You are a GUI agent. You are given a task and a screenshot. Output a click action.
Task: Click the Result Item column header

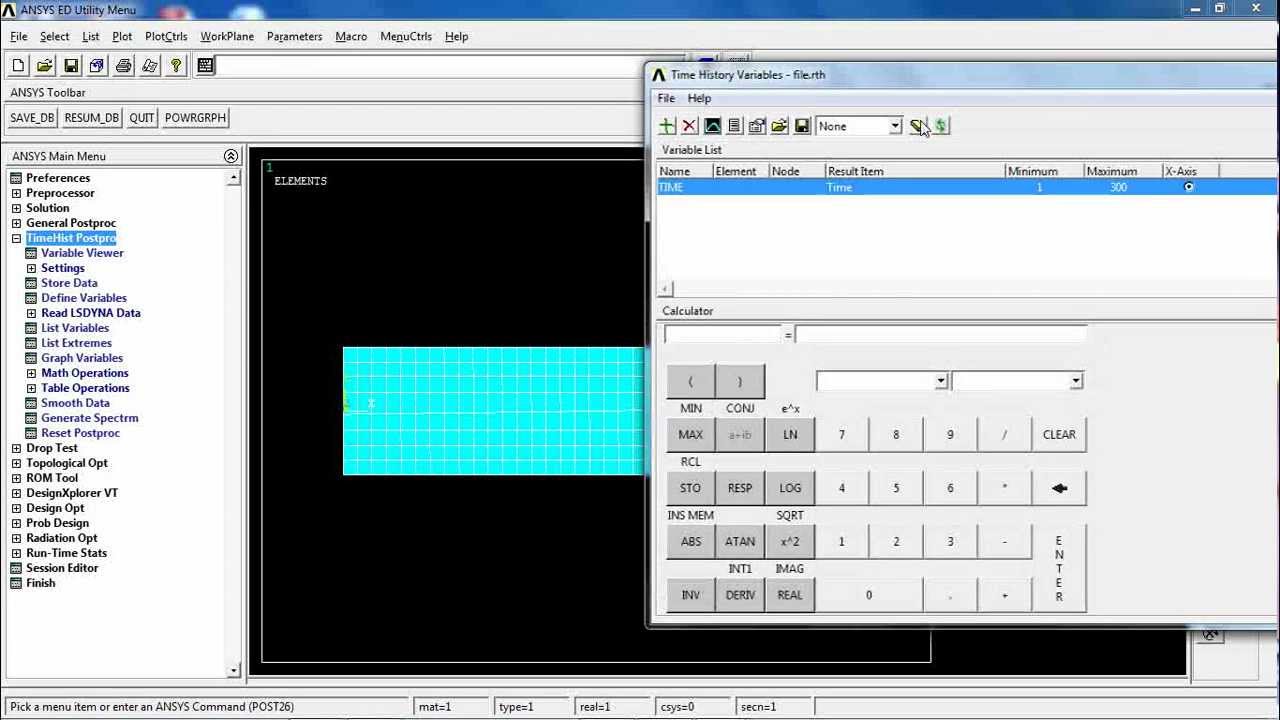(914, 171)
